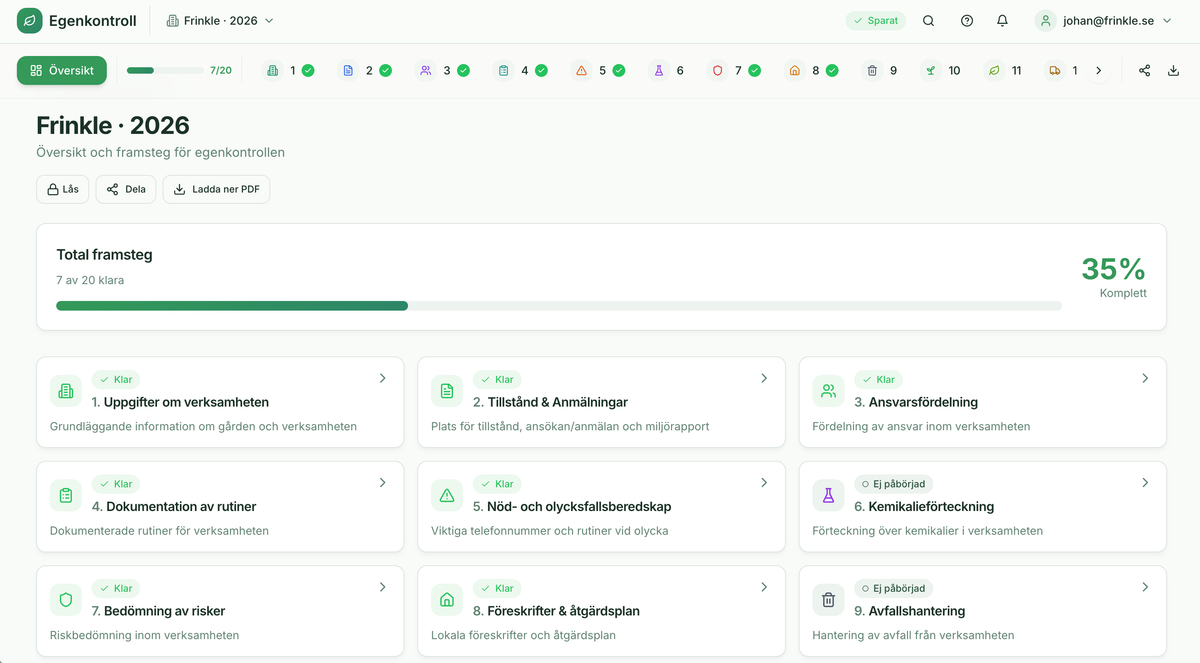The image size is (1200, 663).
Task: Go to step 5 warning triangle tab
Action: 598,71
